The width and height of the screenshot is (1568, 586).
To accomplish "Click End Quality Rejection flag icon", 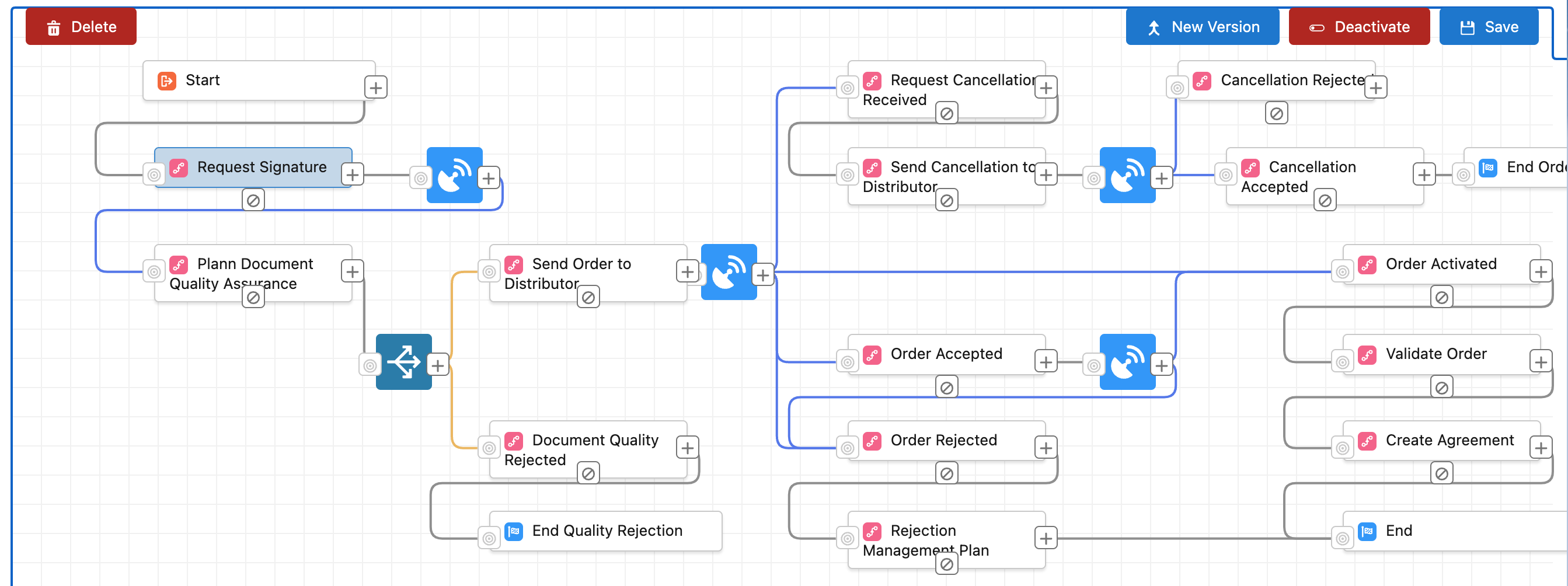I will [x=514, y=531].
